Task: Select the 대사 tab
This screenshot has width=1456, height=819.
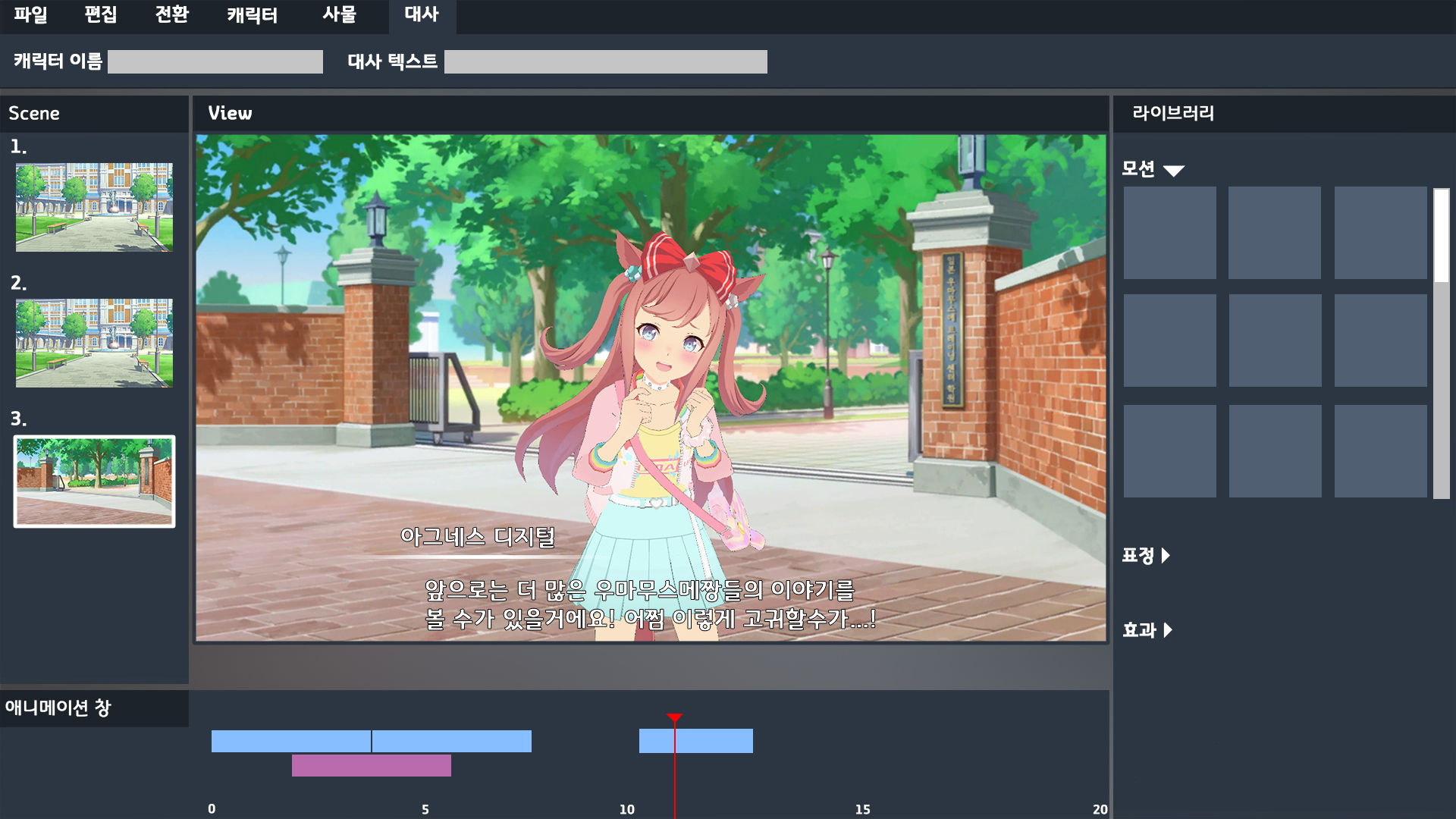Action: tap(422, 15)
